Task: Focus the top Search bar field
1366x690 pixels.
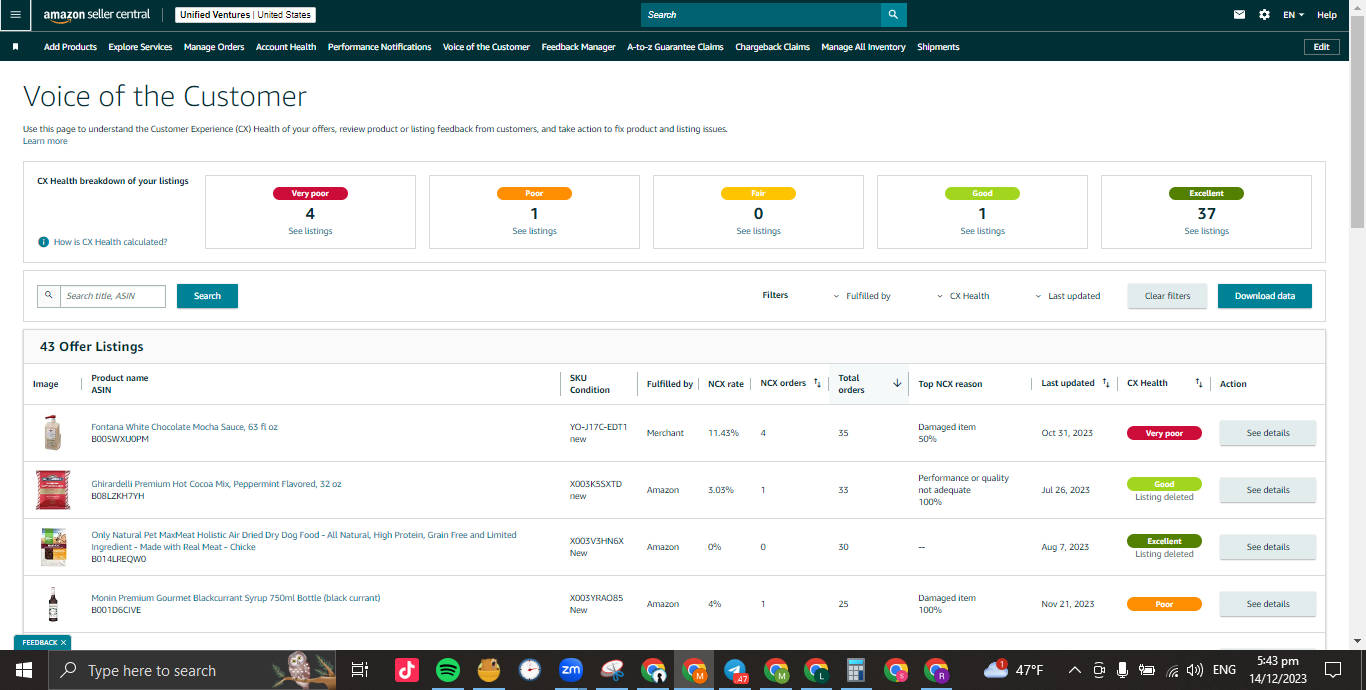Action: (x=760, y=15)
